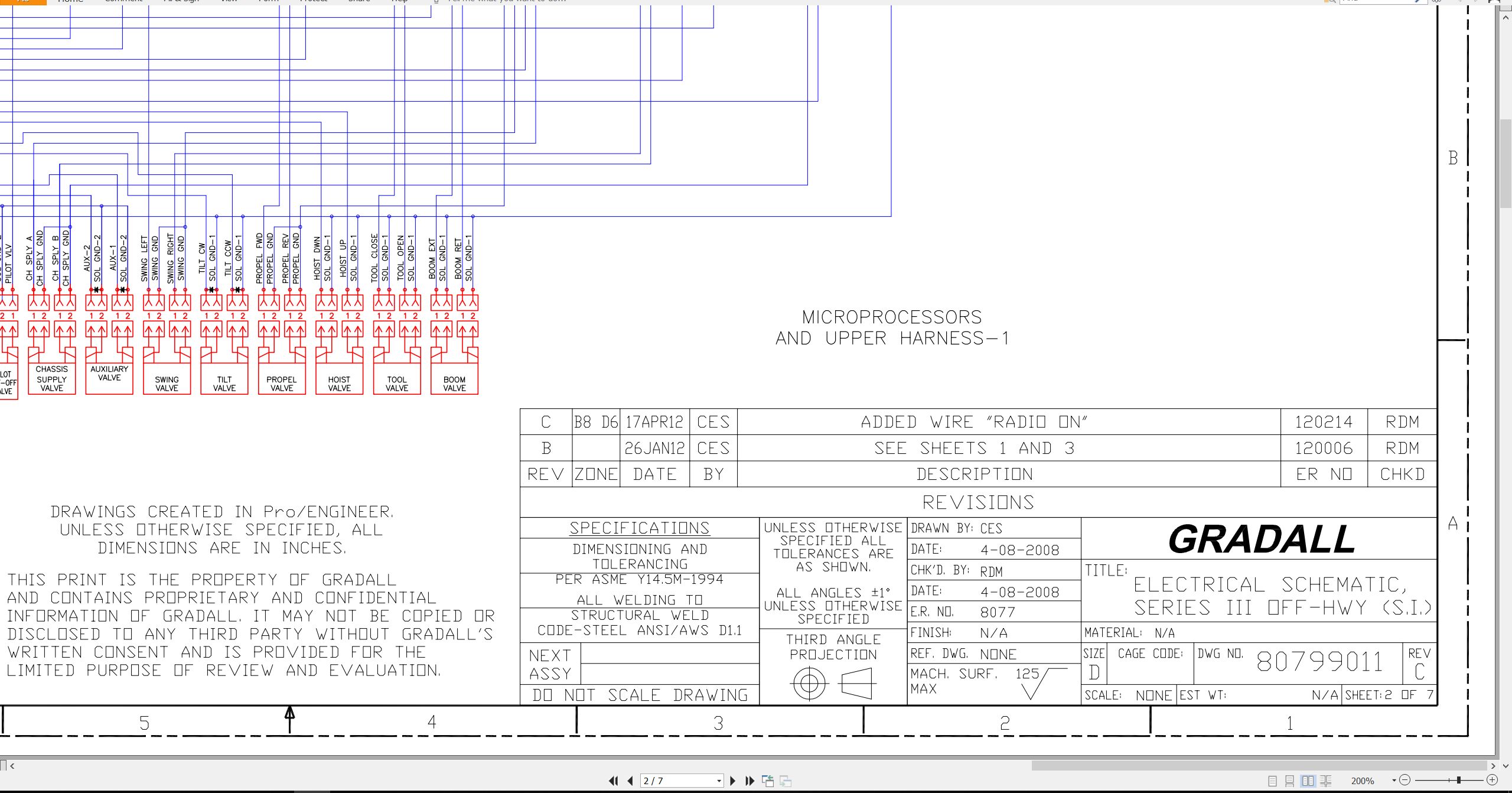Viewport: 1512px width, 793px height.
Task: Jump to the last page
Action: (x=750, y=781)
